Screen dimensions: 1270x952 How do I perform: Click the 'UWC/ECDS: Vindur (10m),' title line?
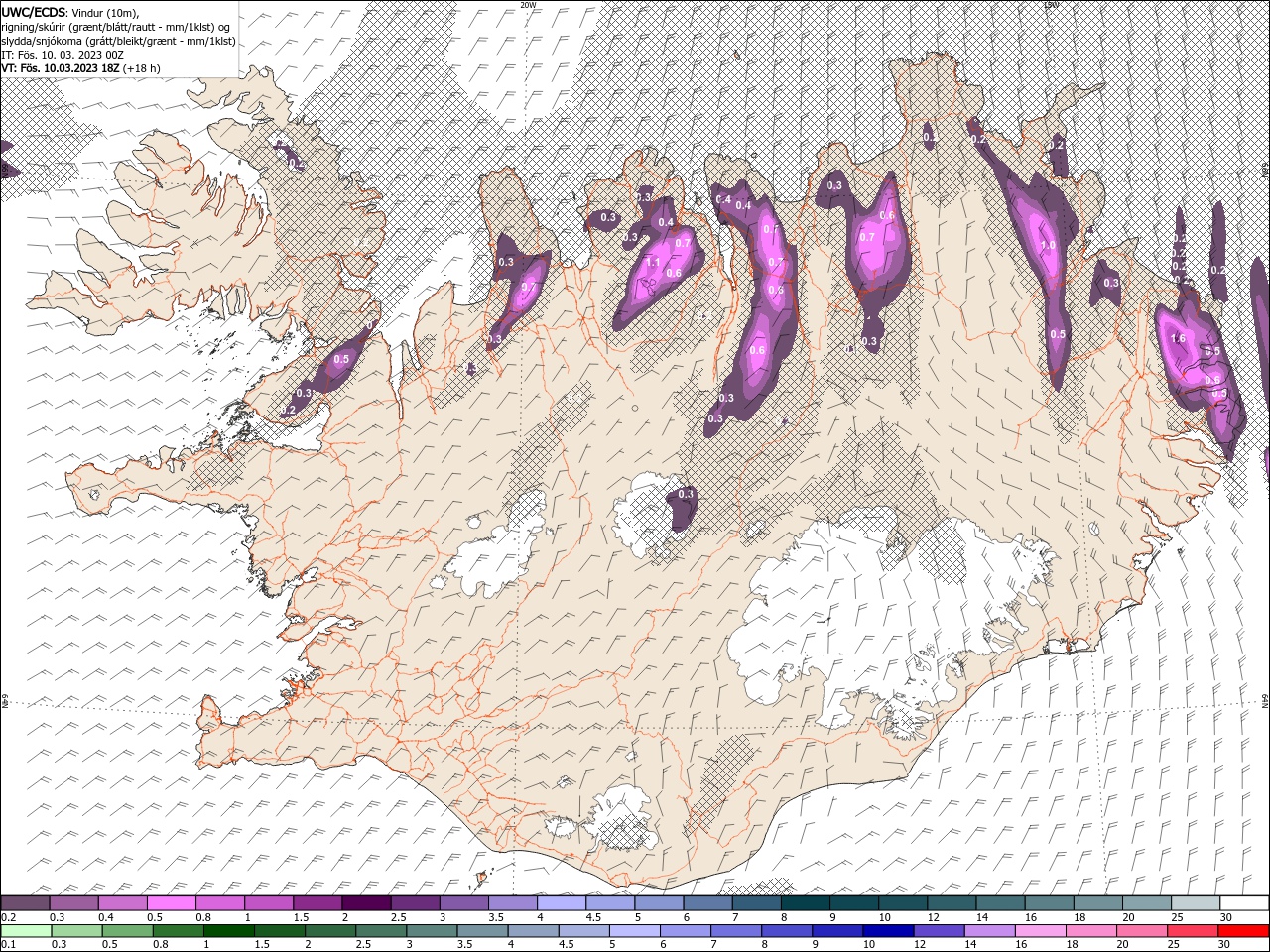click(x=70, y=12)
